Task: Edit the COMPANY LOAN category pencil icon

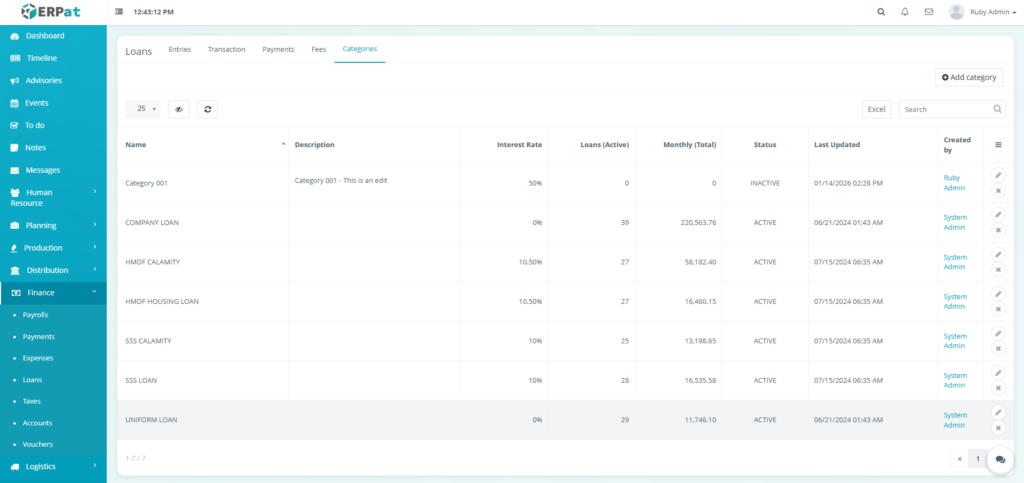Action: 997,215
